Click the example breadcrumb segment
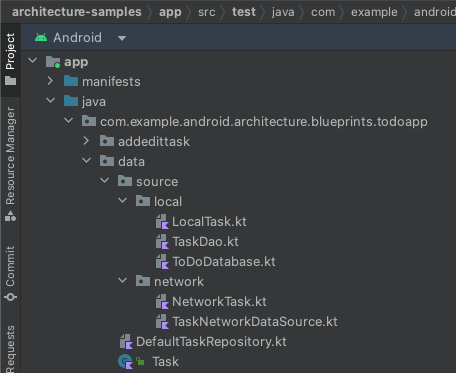Viewport: 456px width, 373px height. [374, 12]
